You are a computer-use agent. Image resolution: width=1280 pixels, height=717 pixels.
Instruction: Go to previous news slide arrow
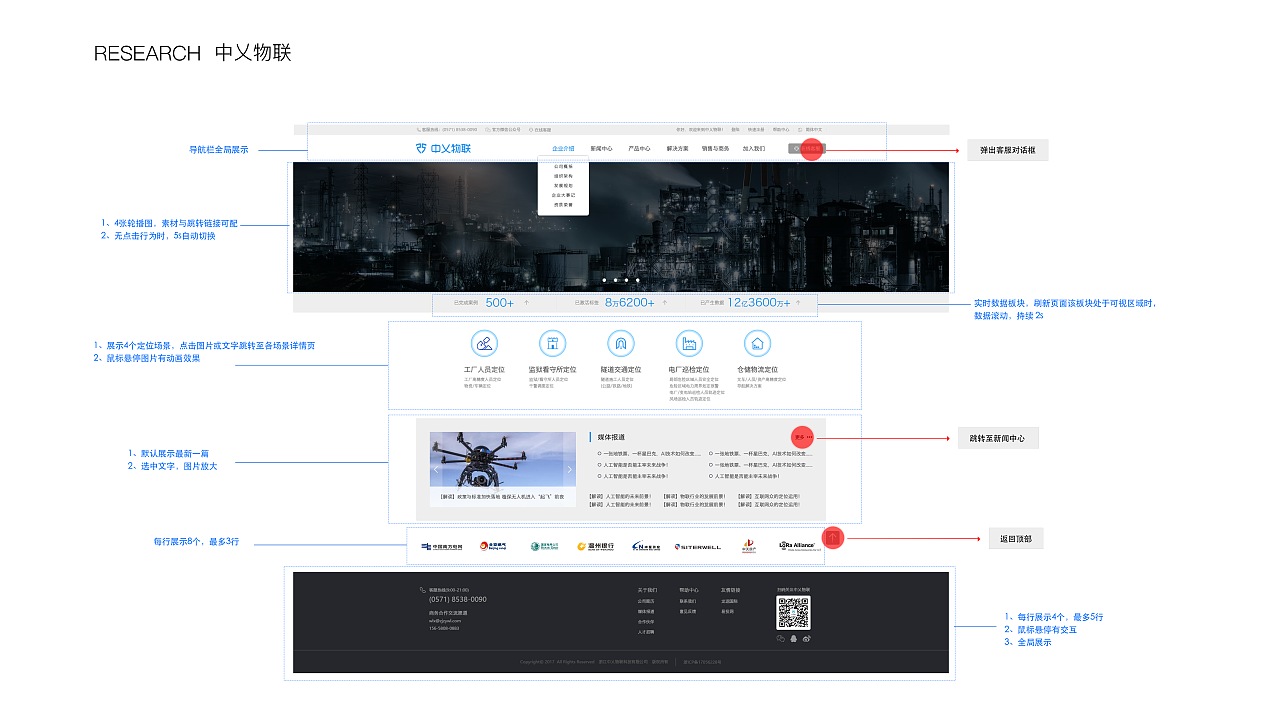click(x=436, y=469)
